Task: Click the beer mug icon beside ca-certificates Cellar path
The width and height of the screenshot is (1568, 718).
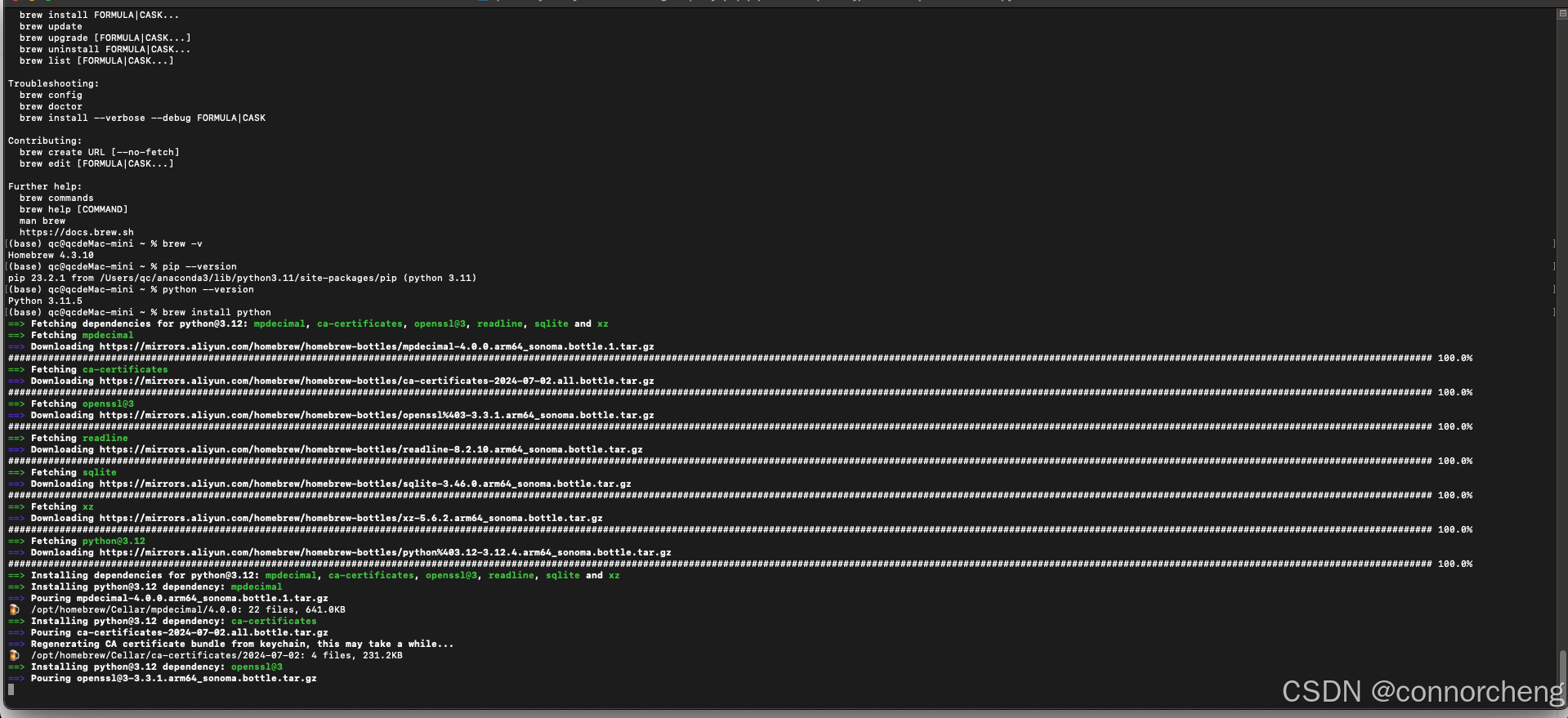Action: click(x=14, y=655)
